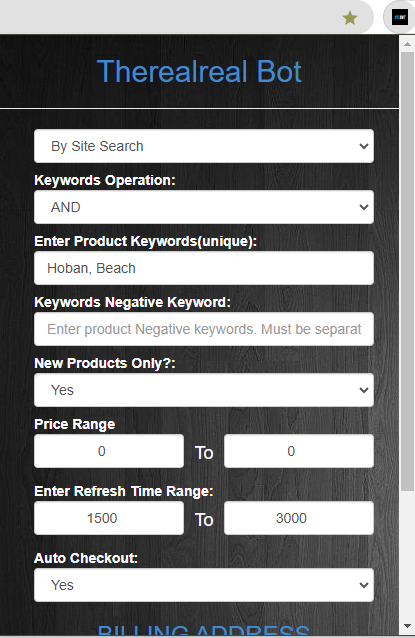415x638 pixels.
Task: Focus the Product Keywords field with Hoban, Beach
Action: coord(204,268)
